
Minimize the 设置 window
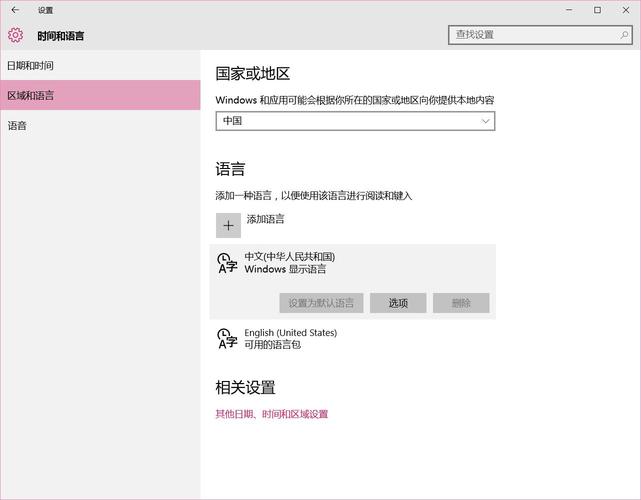569,10
